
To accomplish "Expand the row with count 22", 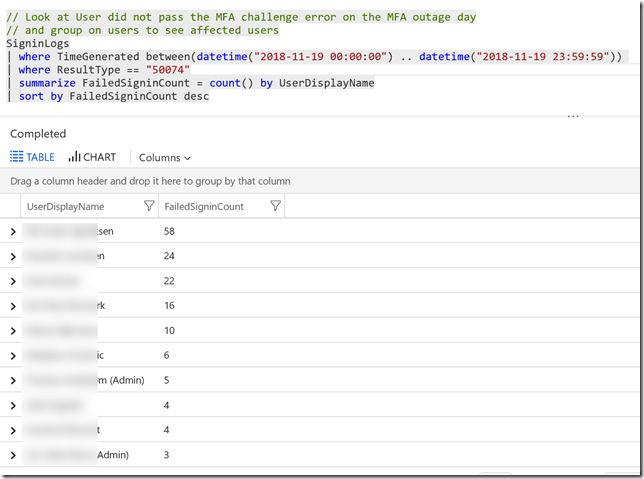I will pos(13,281).
